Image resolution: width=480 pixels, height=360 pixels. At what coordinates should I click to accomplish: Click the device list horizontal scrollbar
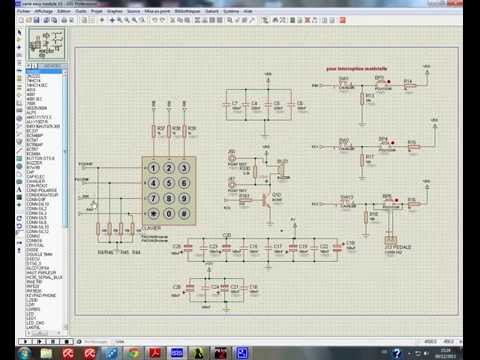click(43, 333)
